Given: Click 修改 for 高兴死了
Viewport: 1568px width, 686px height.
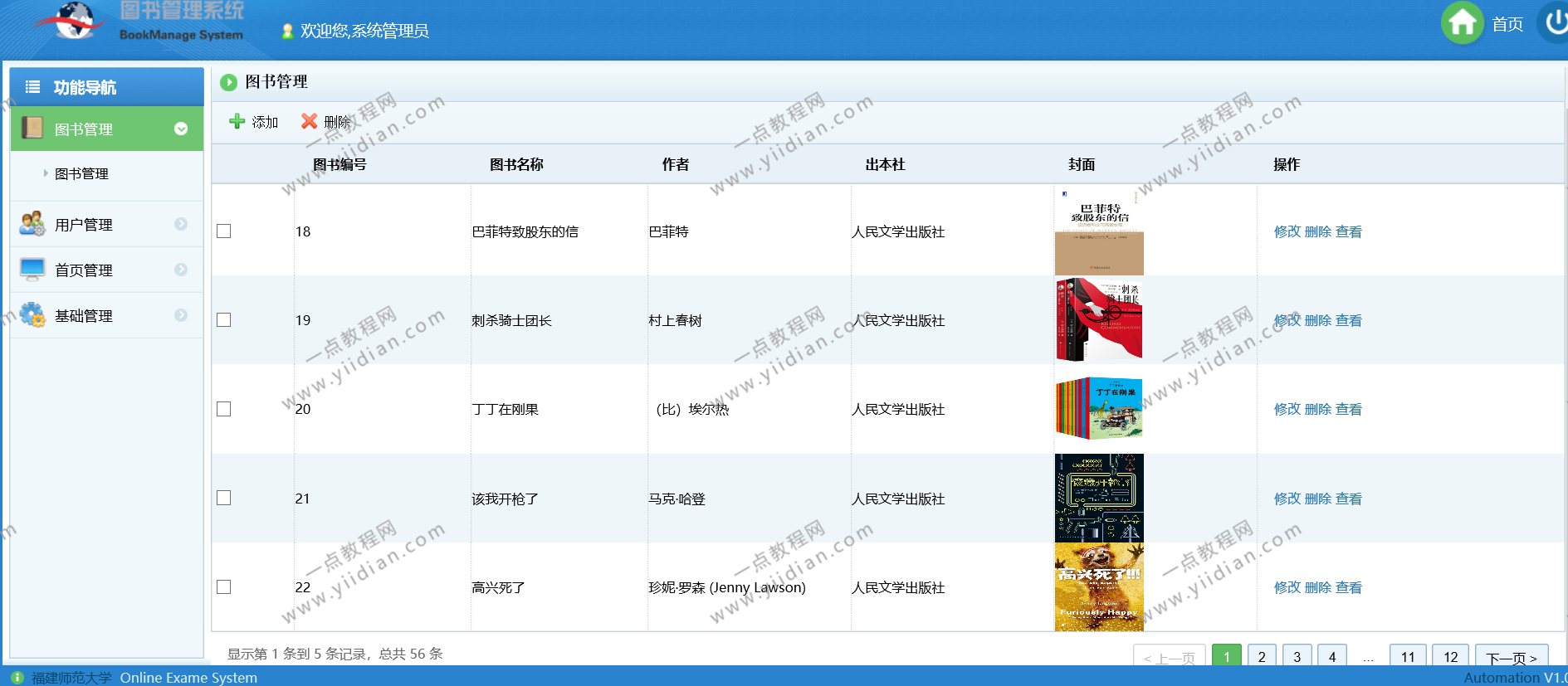Looking at the screenshot, I should pyautogui.click(x=1287, y=587).
